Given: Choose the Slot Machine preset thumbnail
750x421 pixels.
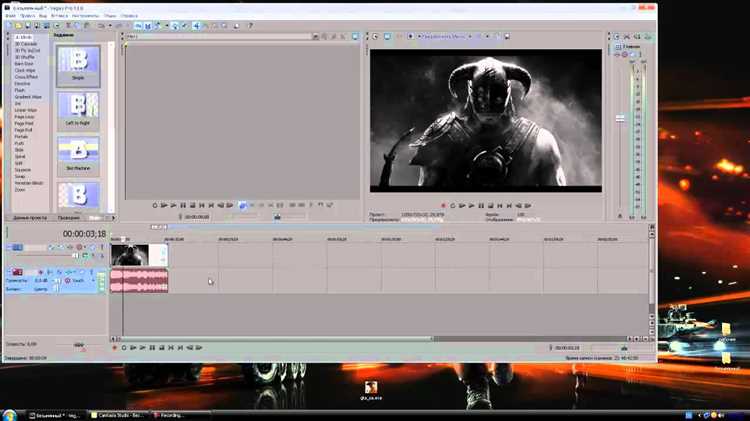Looking at the screenshot, I should [78, 155].
